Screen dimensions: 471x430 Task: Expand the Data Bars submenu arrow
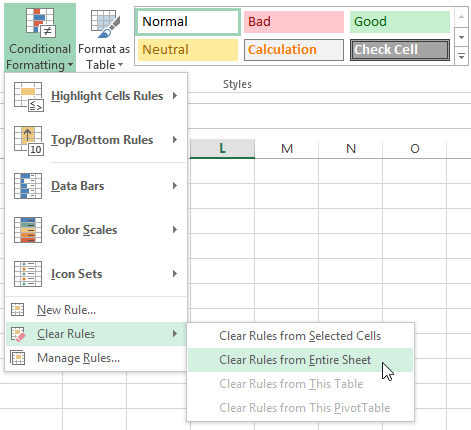tap(175, 186)
